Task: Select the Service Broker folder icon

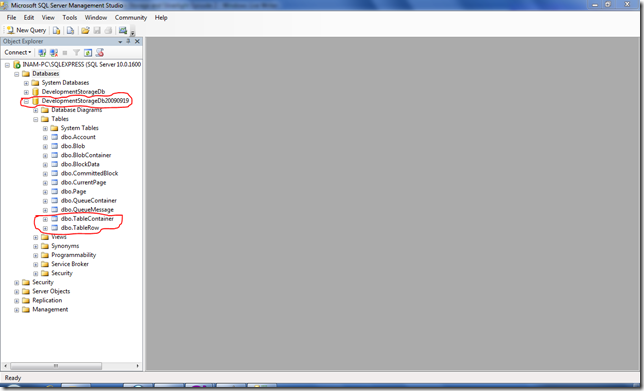Action: pyautogui.click(x=45, y=264)
